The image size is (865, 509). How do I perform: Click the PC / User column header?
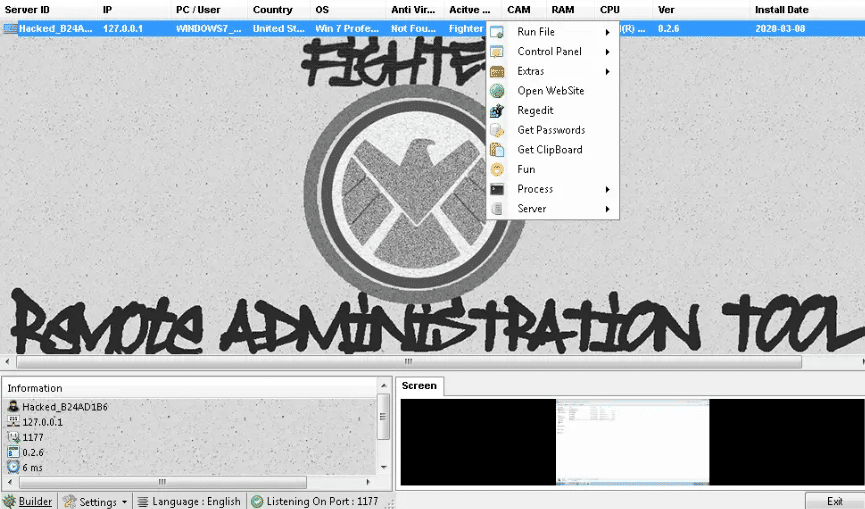coord(210,10)
